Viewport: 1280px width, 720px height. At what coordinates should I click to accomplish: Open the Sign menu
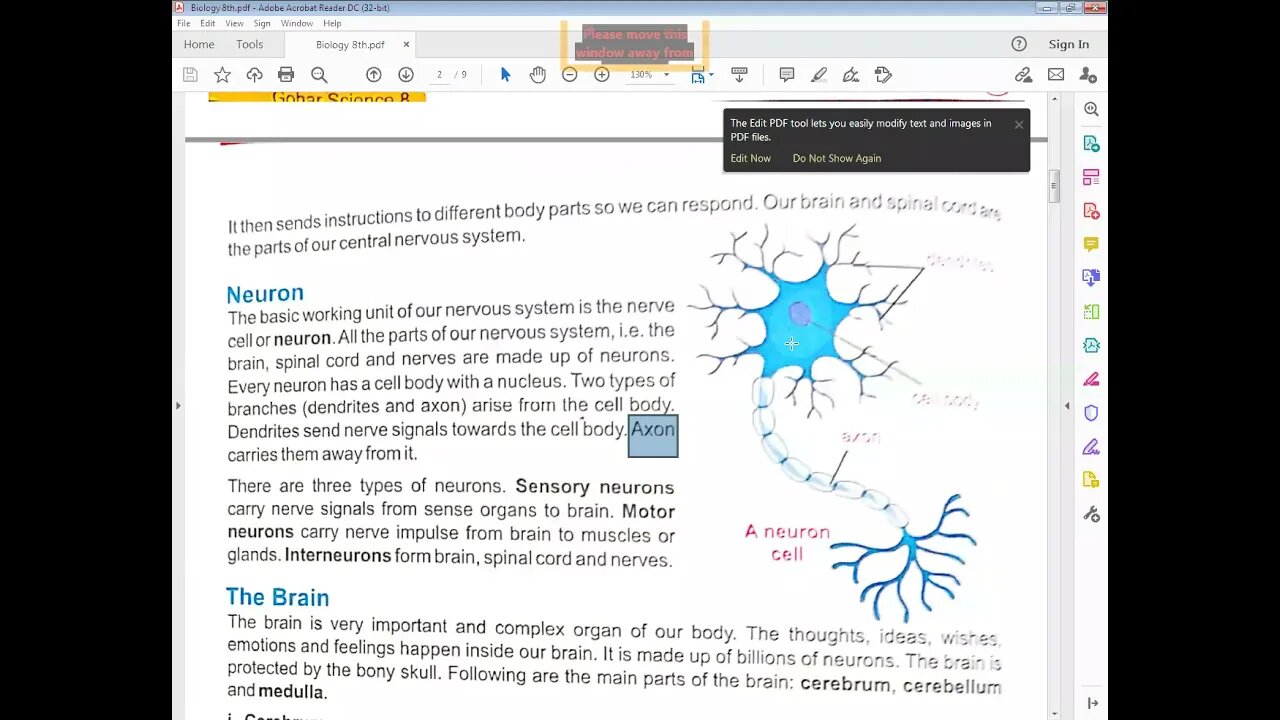pos(262,23)
